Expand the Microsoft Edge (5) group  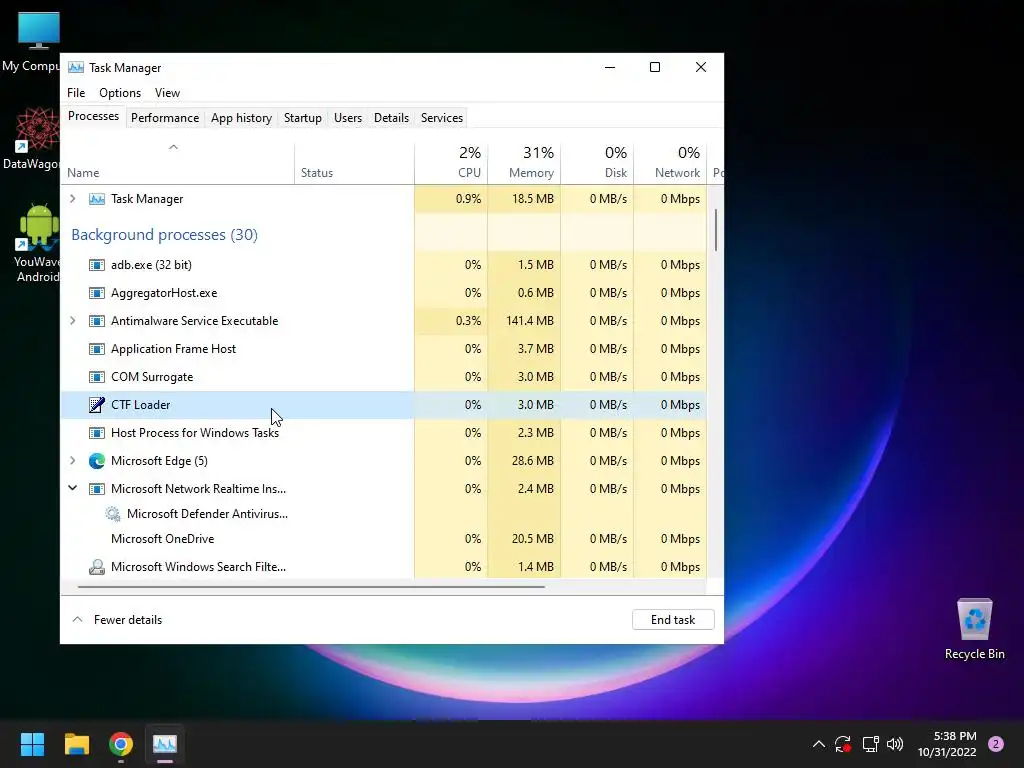pyautogui.click(x=72, y=461)
